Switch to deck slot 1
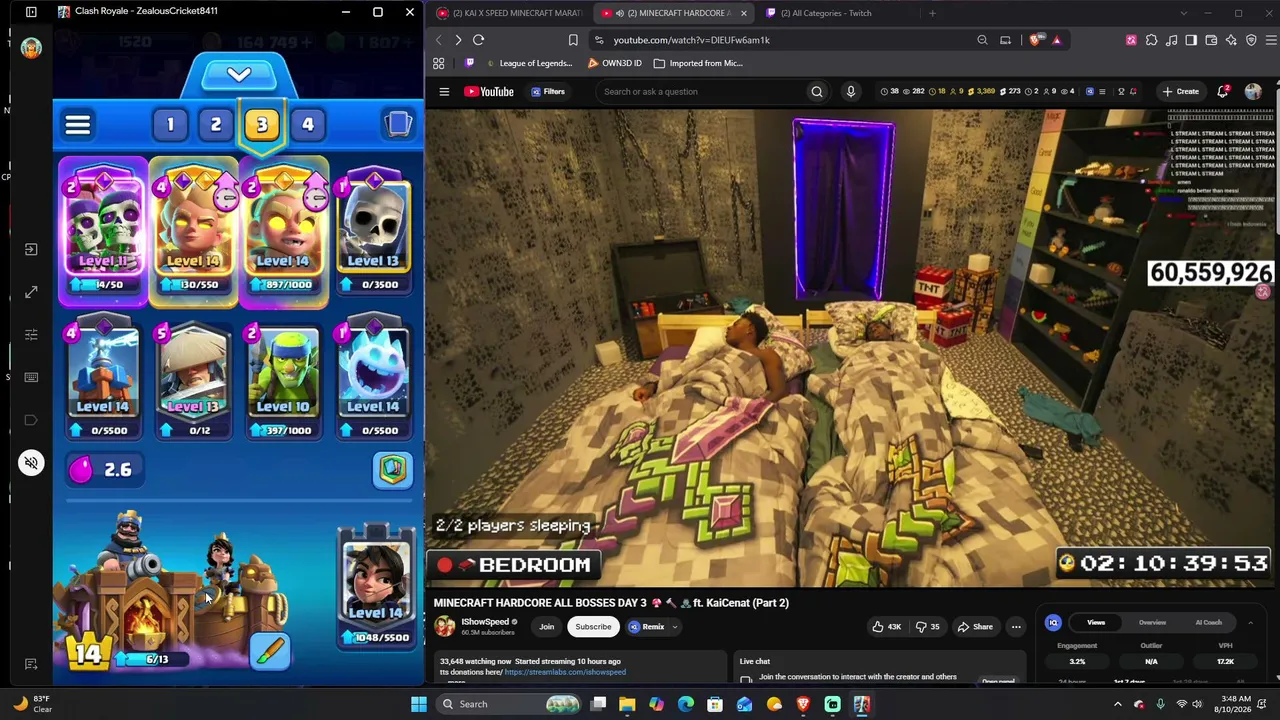 (170, 125)
